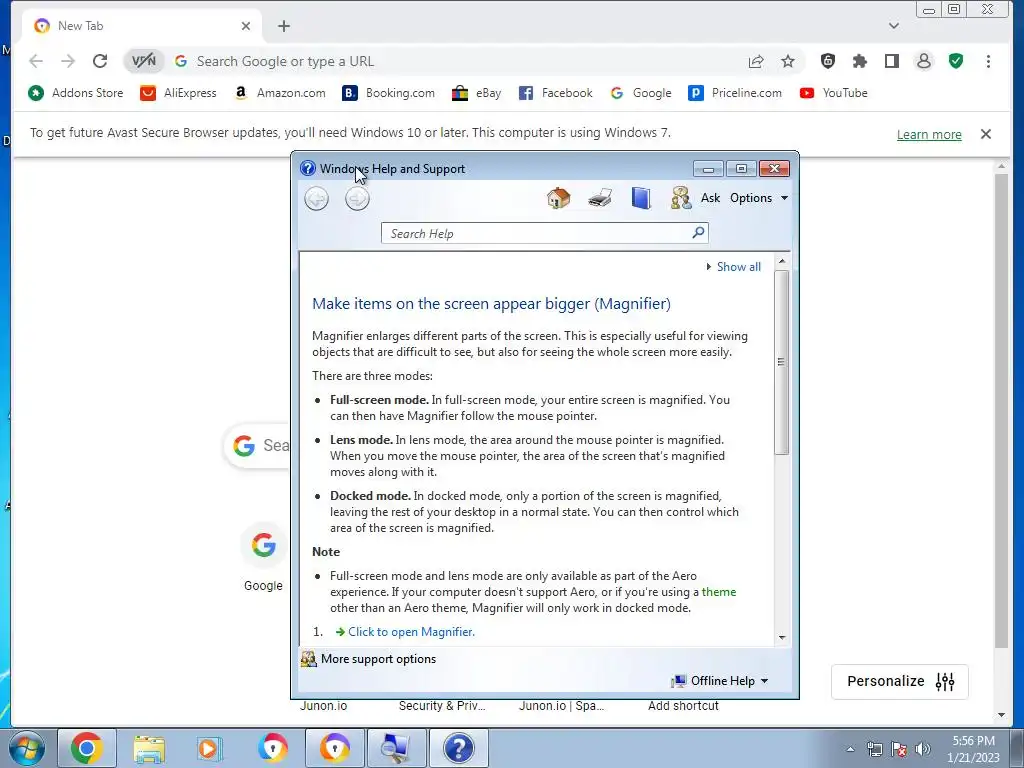This screenshot has width=1024, height=768.
Task: Share this page icon in address bar
Action: pyautogui.click(x=756, y=61)
